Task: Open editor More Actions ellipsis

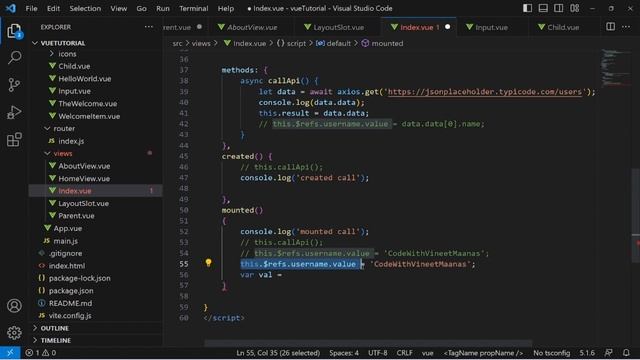Action: click(626, 27)
